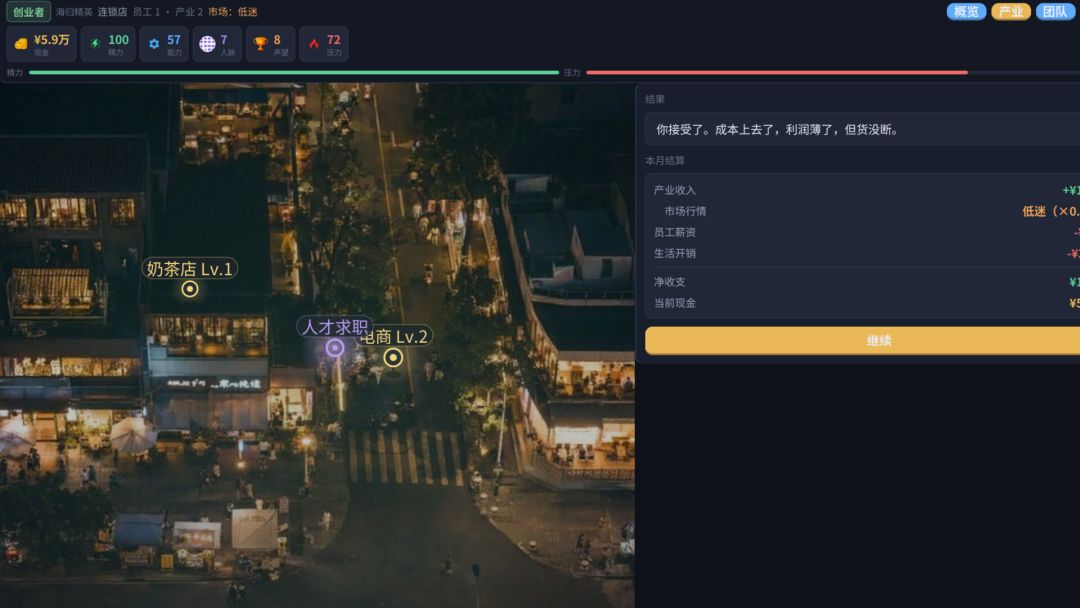Click the 72 pressure value

333,40
